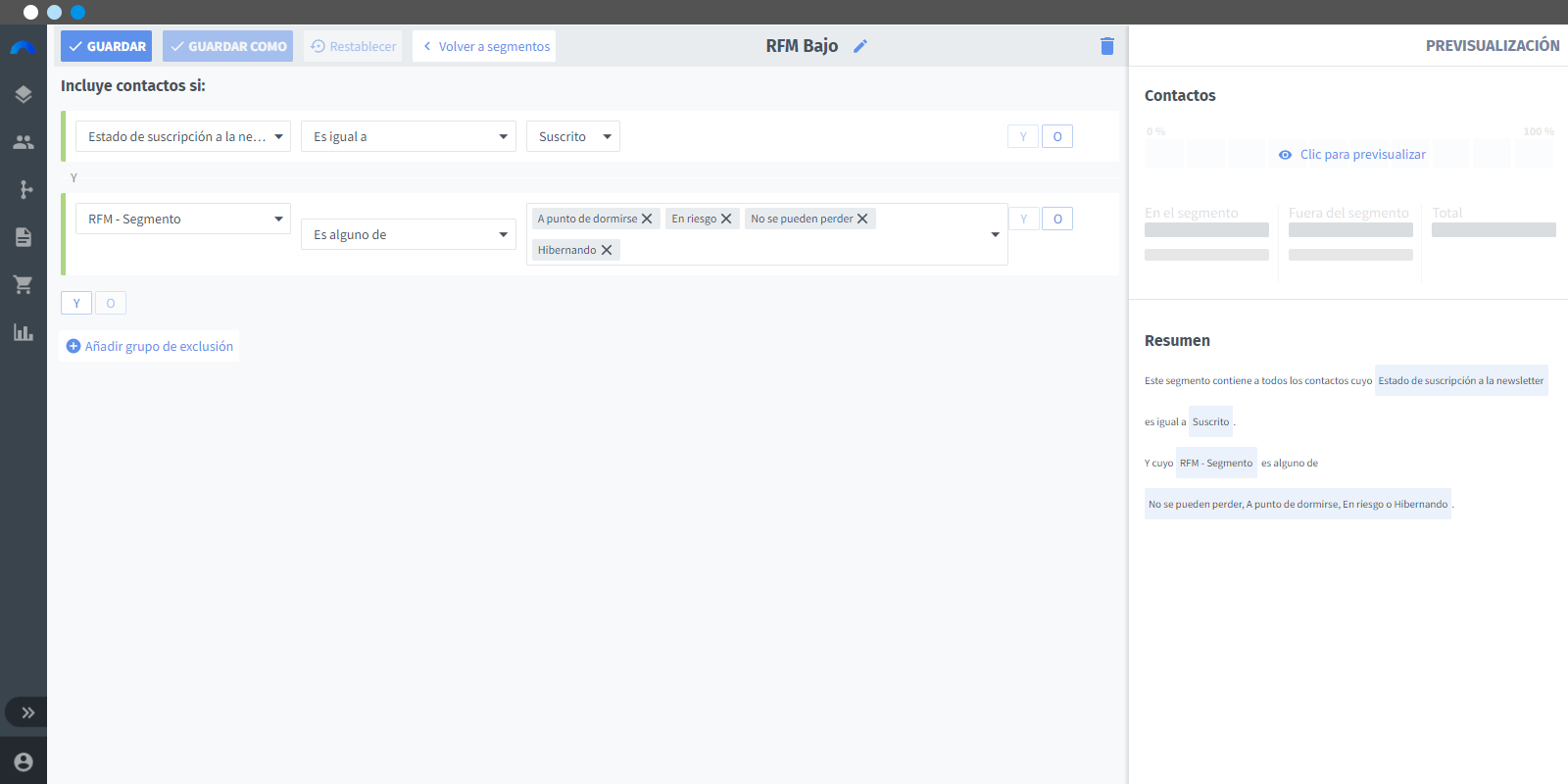This screenshot has width=1568, height=784.
Task: Toggle the O operator on the first condition
Action: tap(1057, 136)
